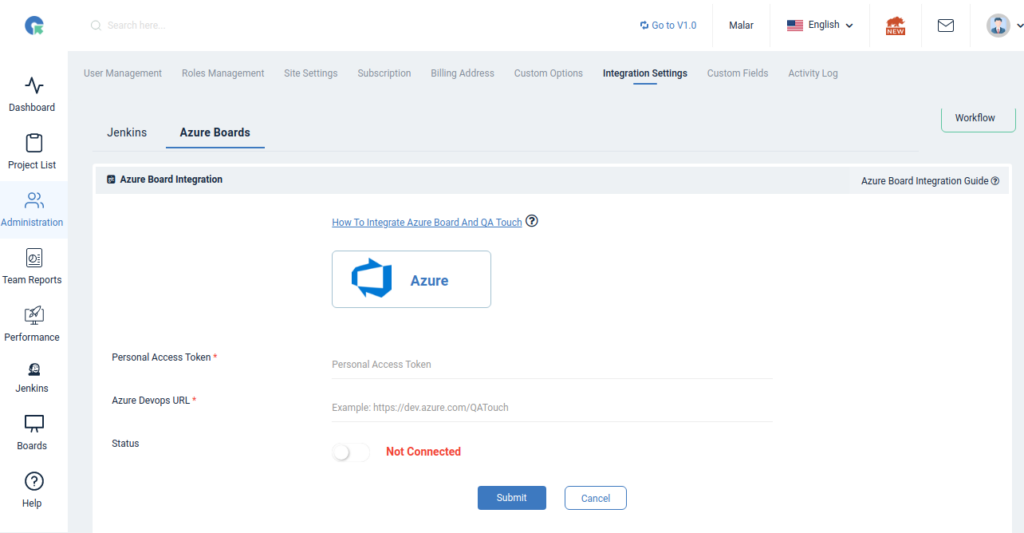Switch to the Jenkins integration tab

(x=127, y=132)
